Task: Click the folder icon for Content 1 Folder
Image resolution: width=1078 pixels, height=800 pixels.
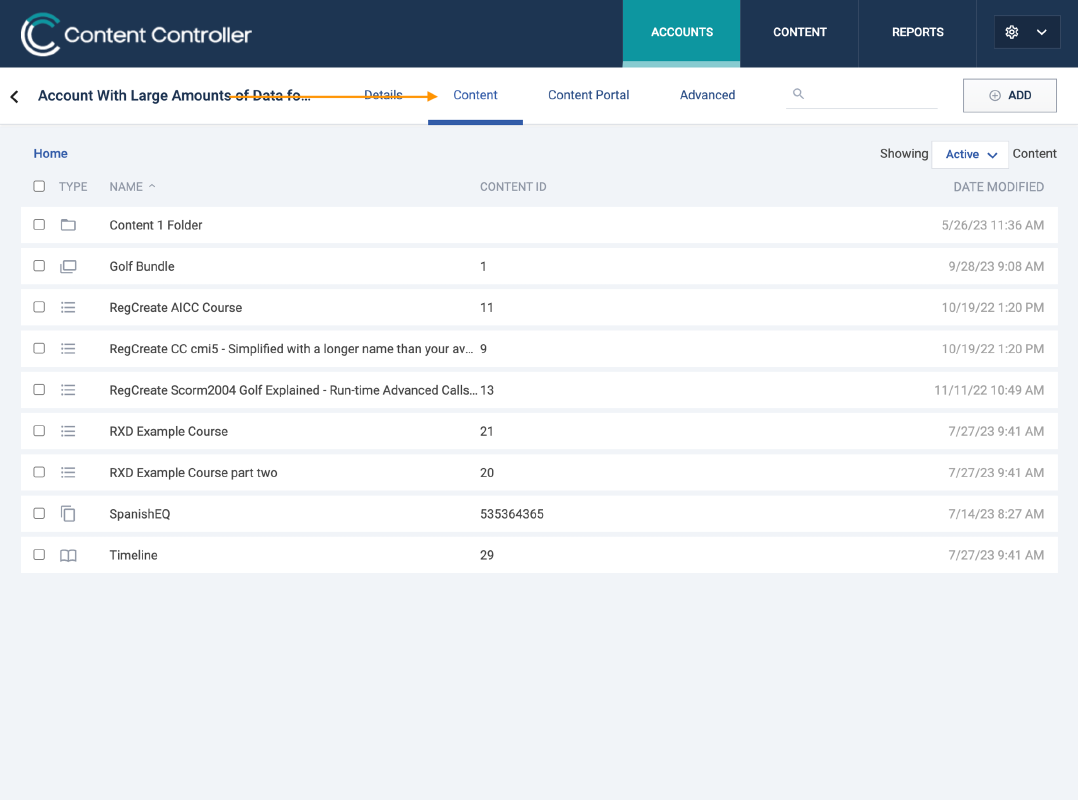Action: (68, 225)
